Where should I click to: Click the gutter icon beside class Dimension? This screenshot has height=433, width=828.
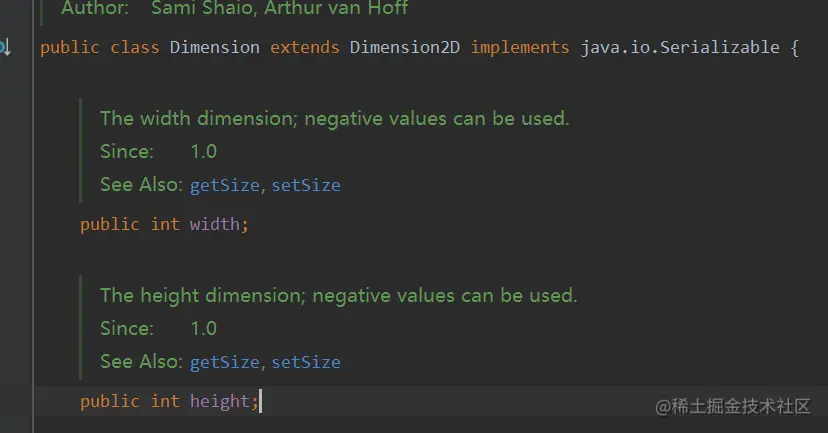[x=5, y=47]
